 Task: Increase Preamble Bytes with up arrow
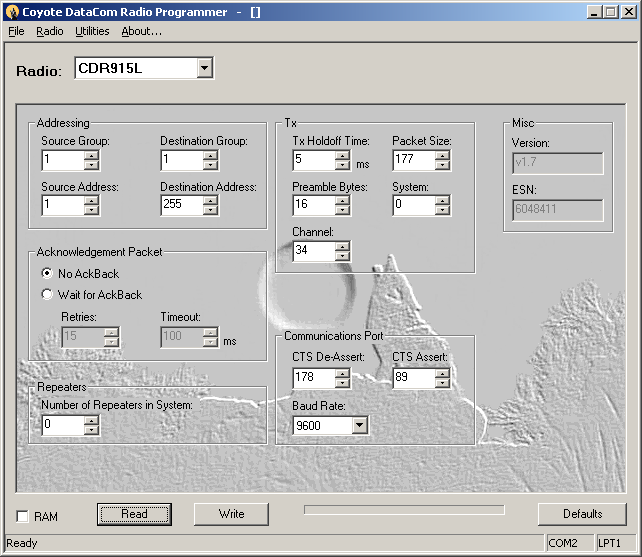click(342, 201)
